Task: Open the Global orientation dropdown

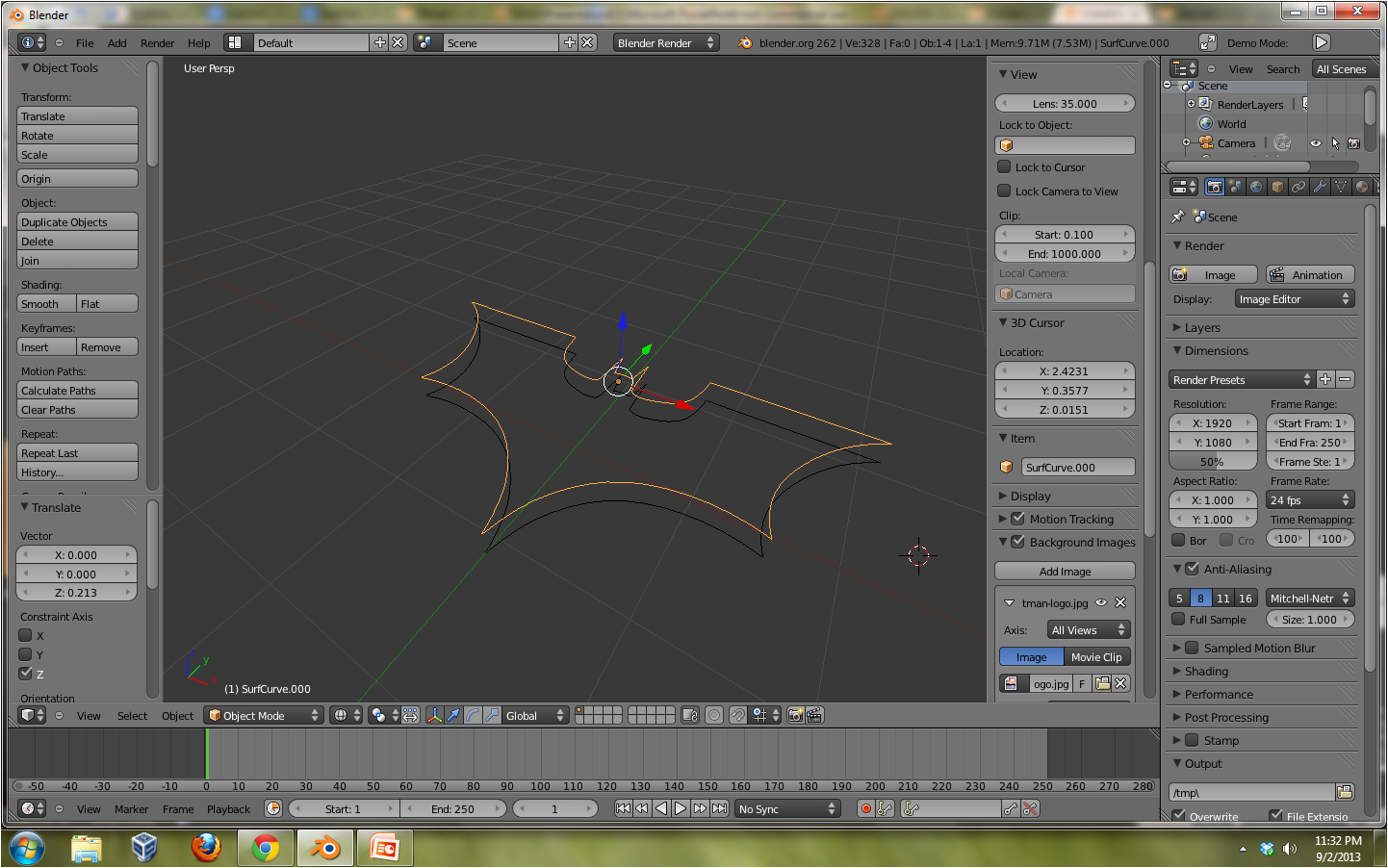Action: [535, 715]
